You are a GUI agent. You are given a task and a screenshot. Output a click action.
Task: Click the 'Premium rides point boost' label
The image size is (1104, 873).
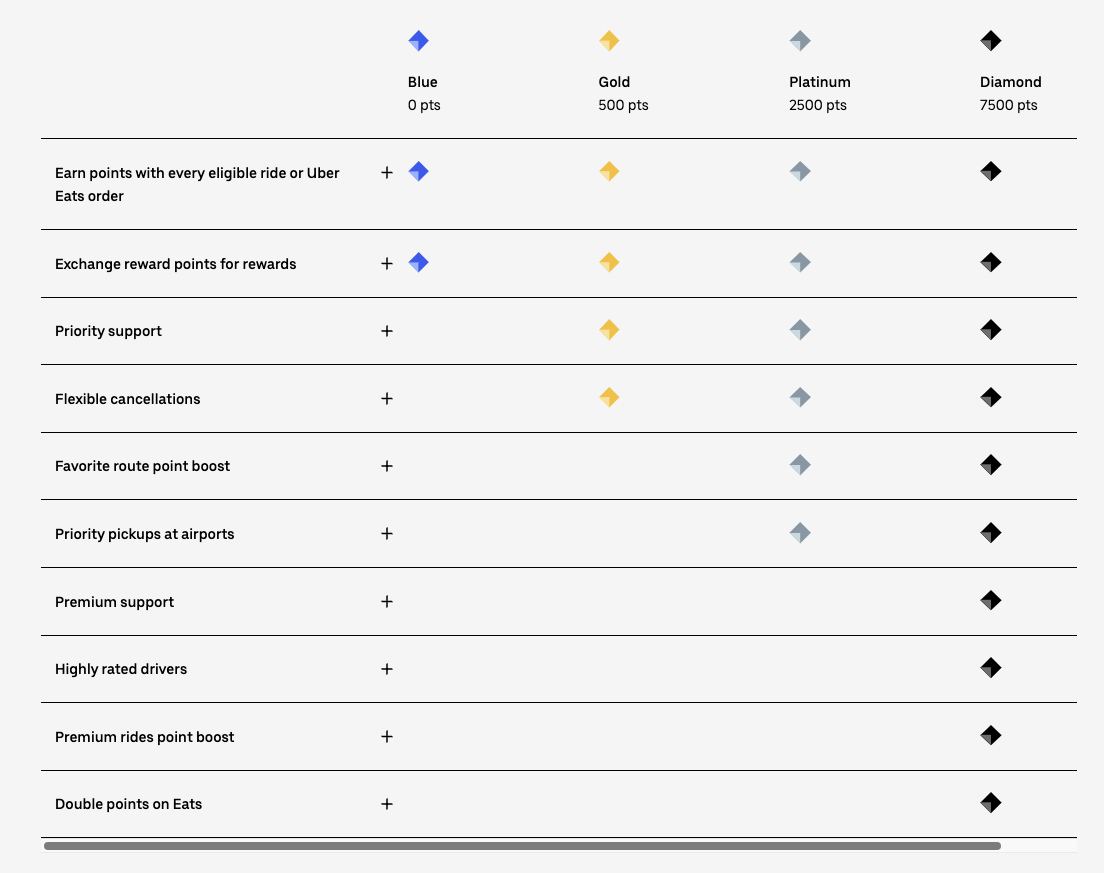click(144, 737)
